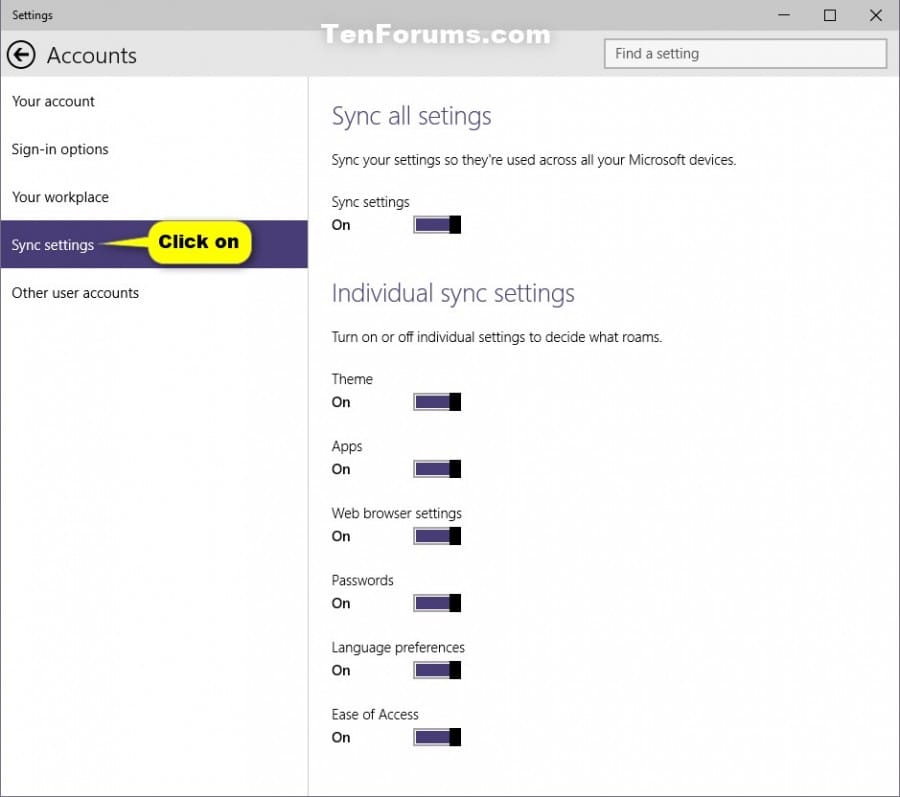Switch off Web browser settings sync

pos(437,536)
